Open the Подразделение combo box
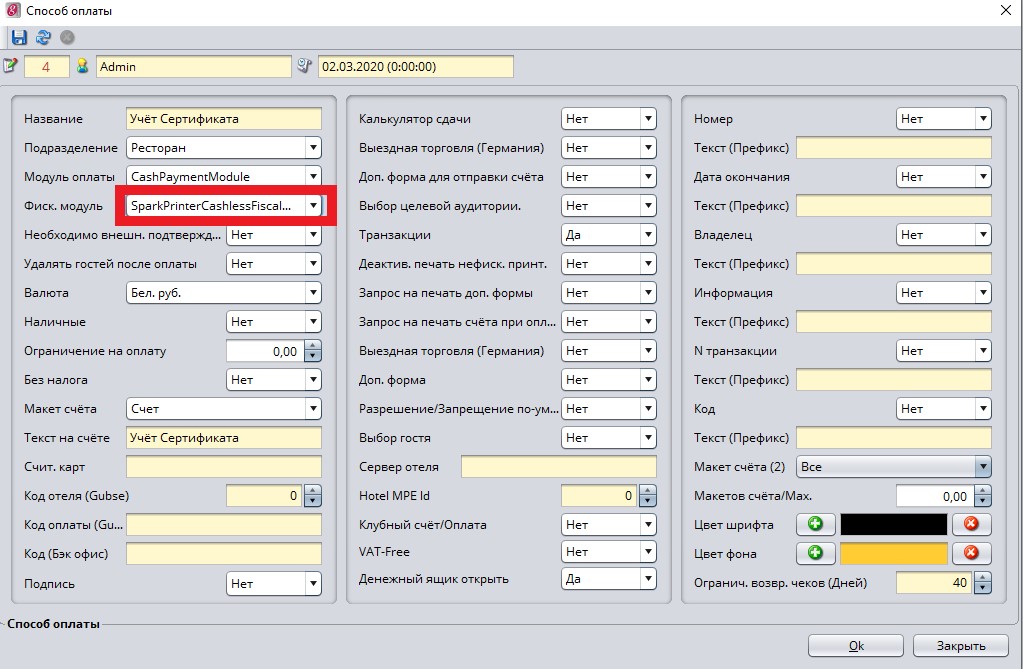The image size is (1023, 669). click(313, 148)
